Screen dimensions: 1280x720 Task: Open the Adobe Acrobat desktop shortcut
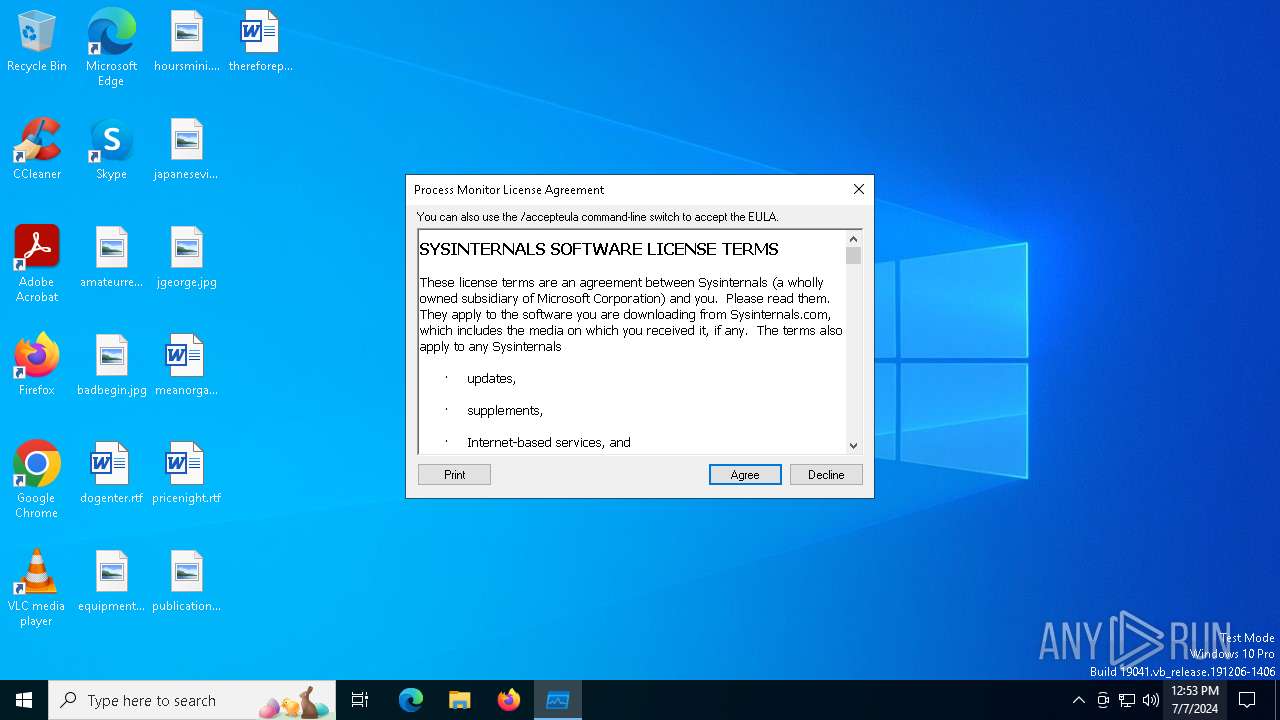coord(37,264)
